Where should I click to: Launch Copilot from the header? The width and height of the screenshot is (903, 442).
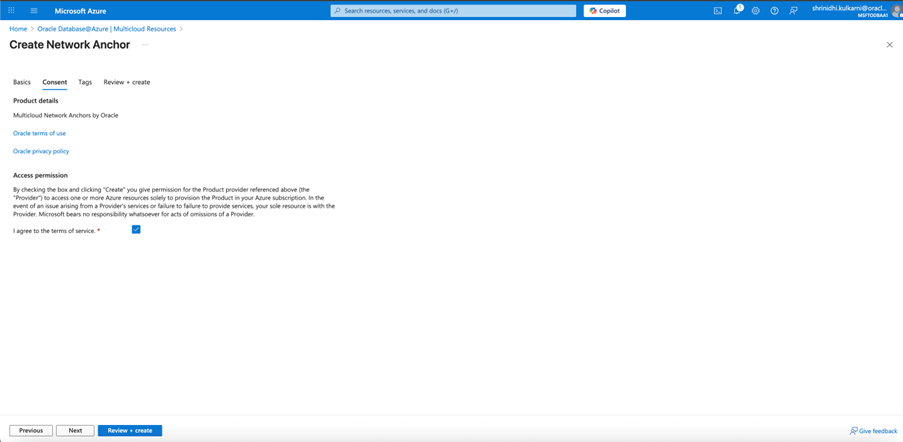(x=605, y=11)
